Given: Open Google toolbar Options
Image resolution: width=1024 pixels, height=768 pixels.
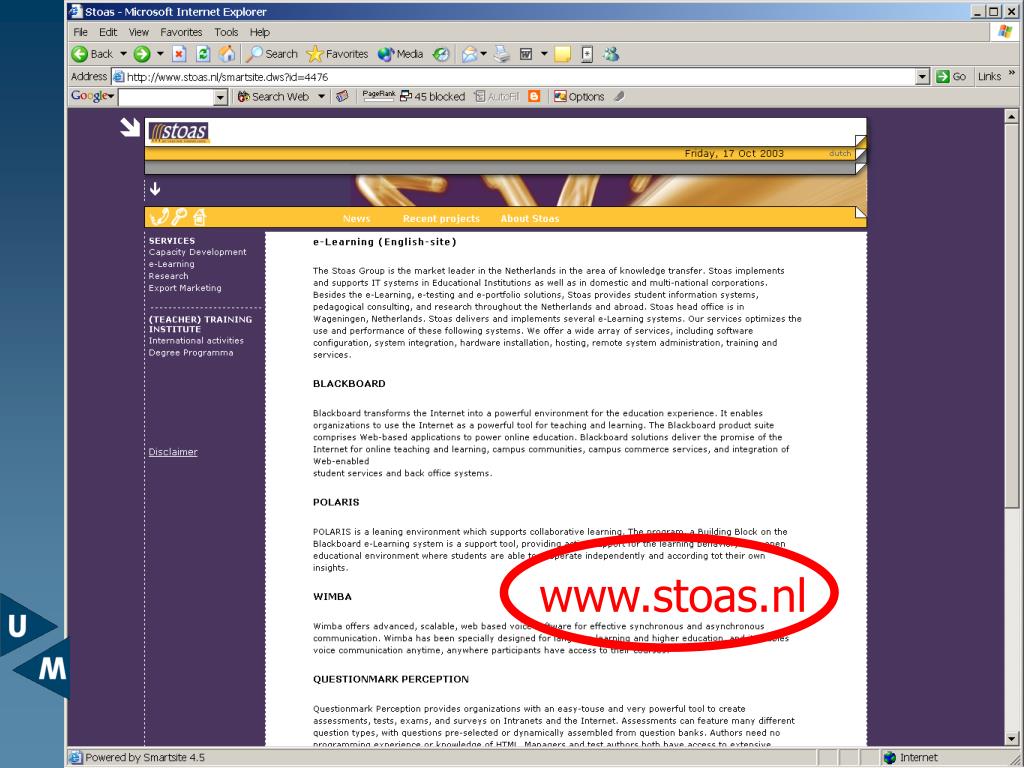Looking at the screenshot, I should pos(579,97).
